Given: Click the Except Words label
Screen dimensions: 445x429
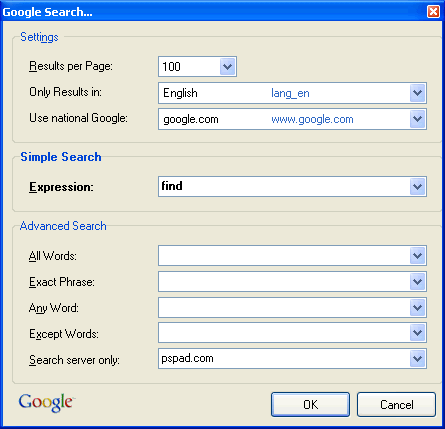Looking at the screenshot, I should [x=64, y=334].
